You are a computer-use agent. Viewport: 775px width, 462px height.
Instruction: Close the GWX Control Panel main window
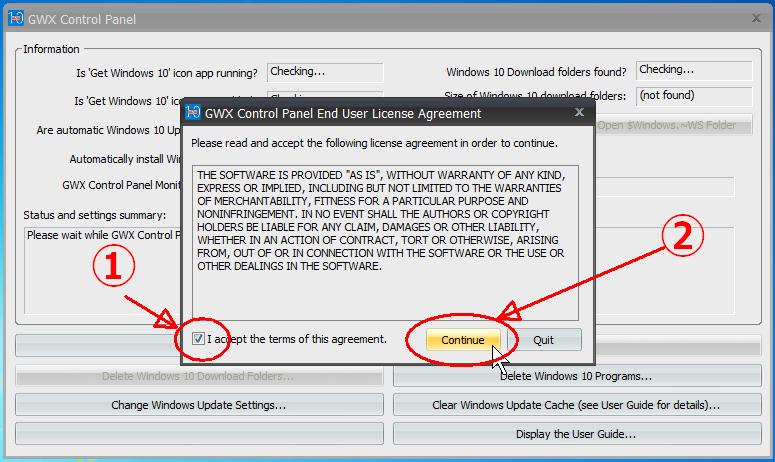(x=755, y=18)
